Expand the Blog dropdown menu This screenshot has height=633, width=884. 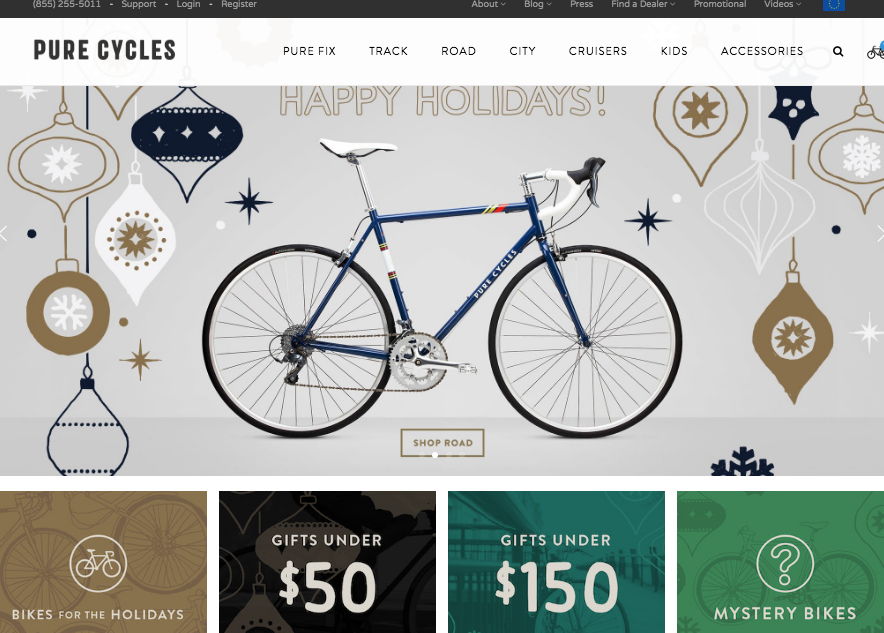pos(537,5)
